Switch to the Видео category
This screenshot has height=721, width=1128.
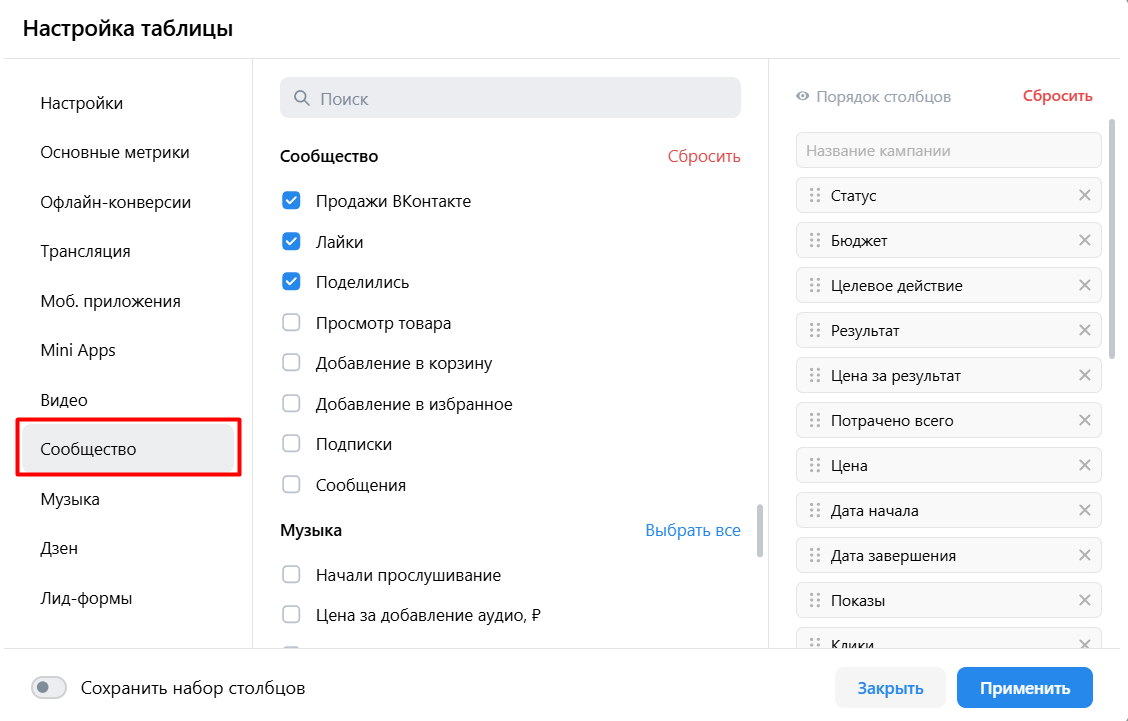[64, 400]
